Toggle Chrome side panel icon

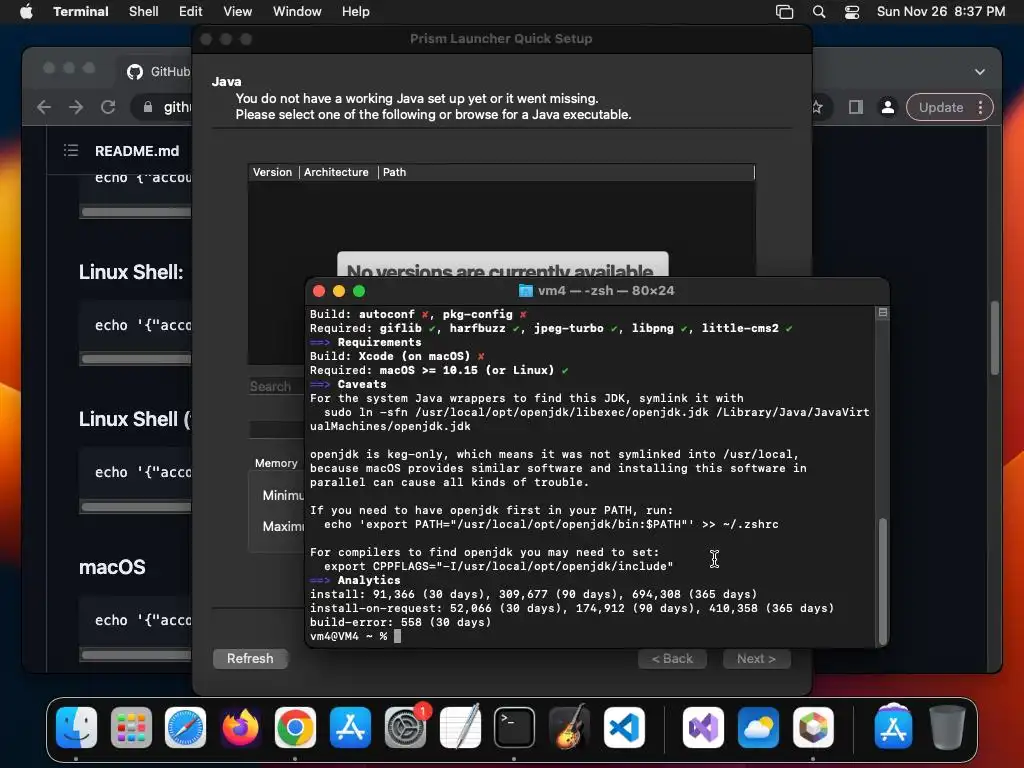tap(856, 107)
